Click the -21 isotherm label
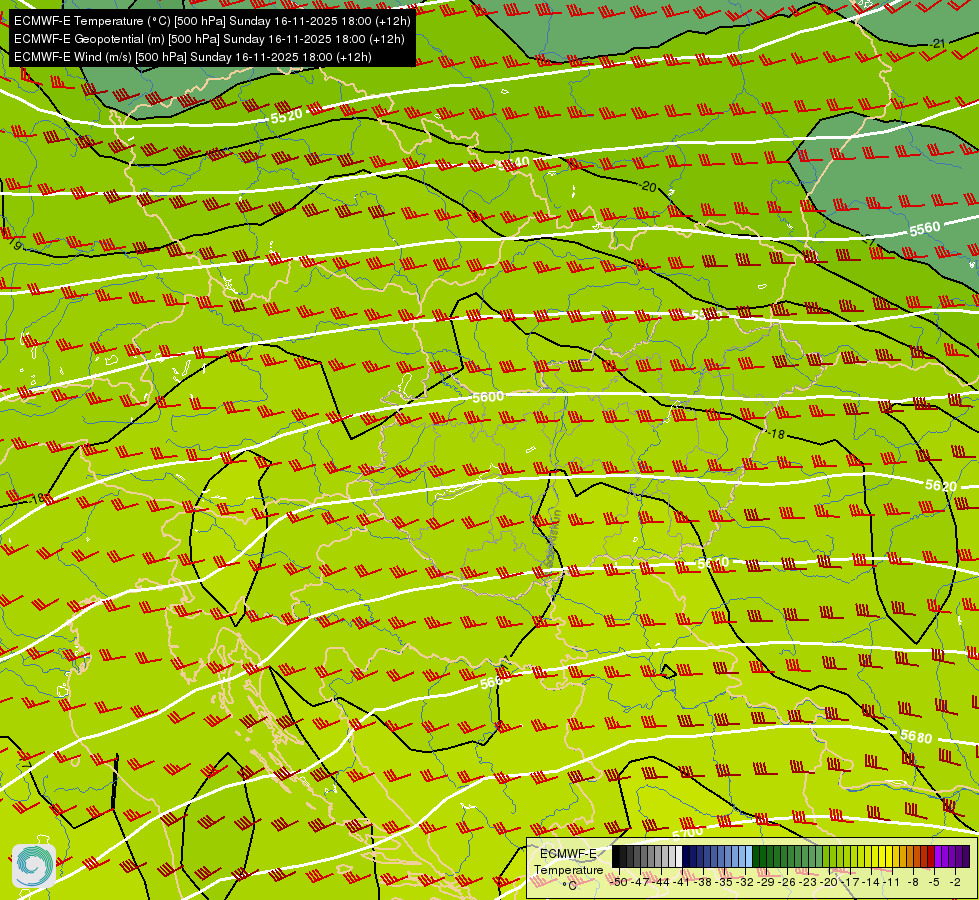This screenshot has width=979, height=900. tap(938, 44)
